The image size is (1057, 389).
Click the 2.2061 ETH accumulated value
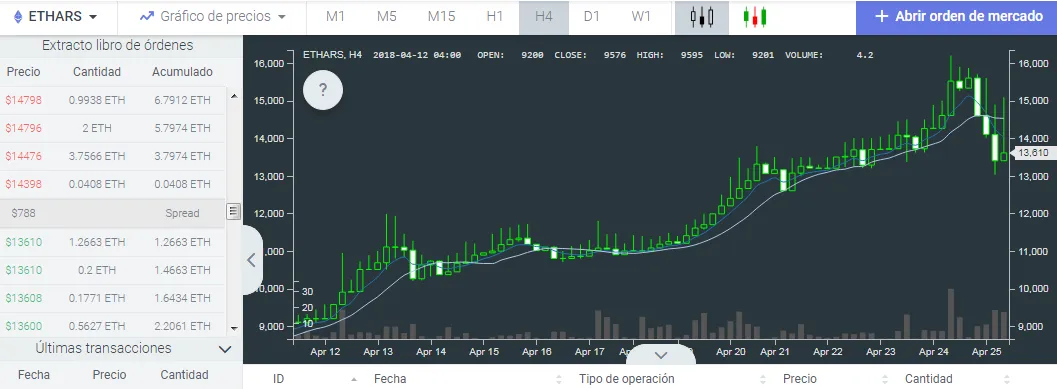click(182, 326)
